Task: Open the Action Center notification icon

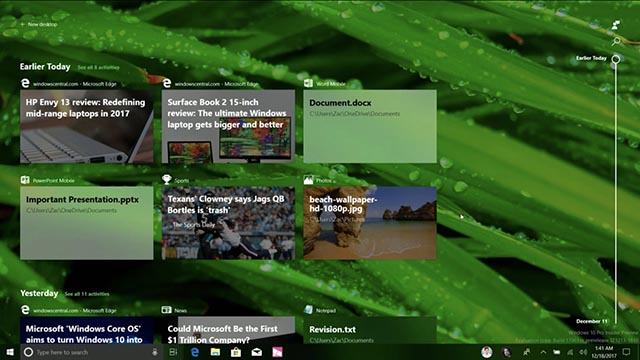Action: click(x=627, y=351)
